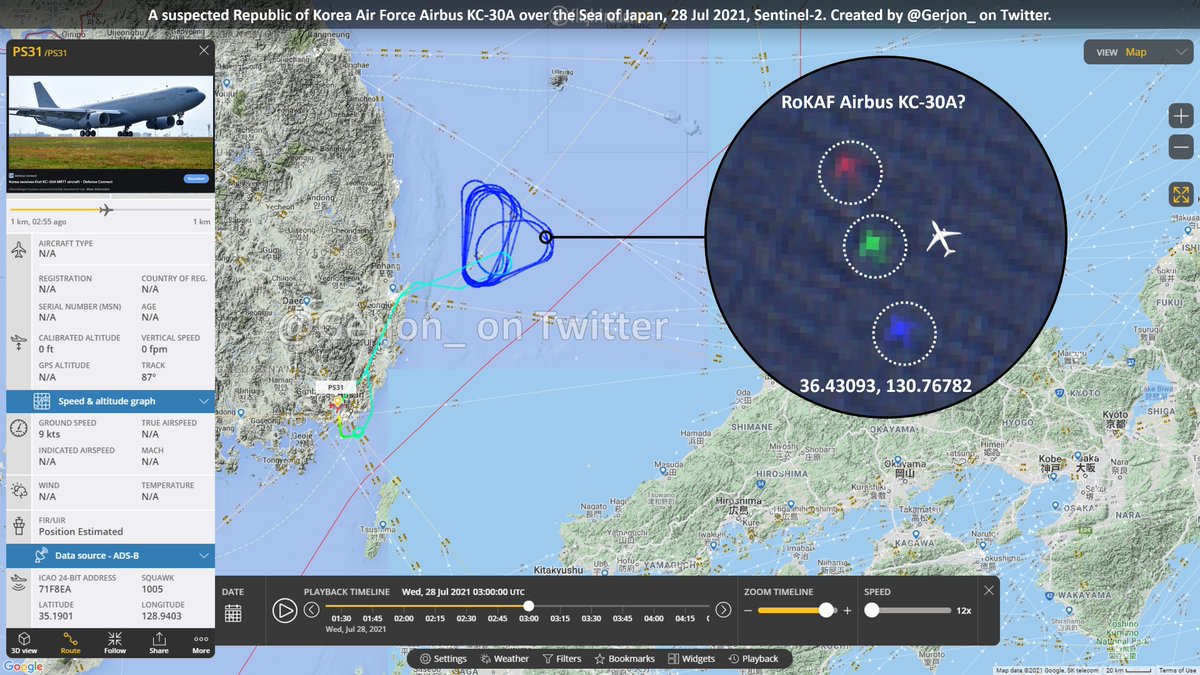Close the playback timeline bar

click(x=989, y=590)
